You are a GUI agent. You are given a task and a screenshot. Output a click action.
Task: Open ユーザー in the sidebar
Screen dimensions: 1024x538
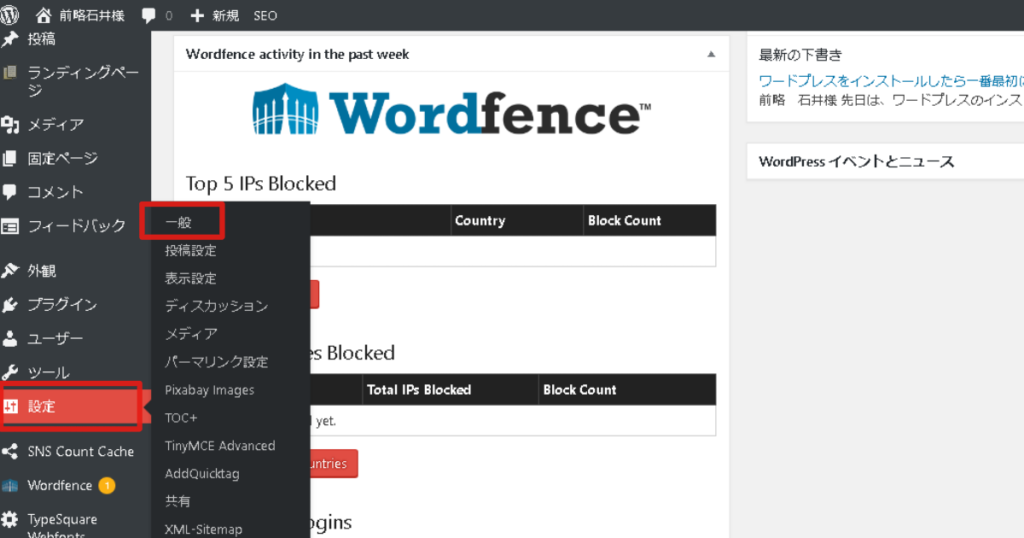pyautogui.click(x=55, y=338)
